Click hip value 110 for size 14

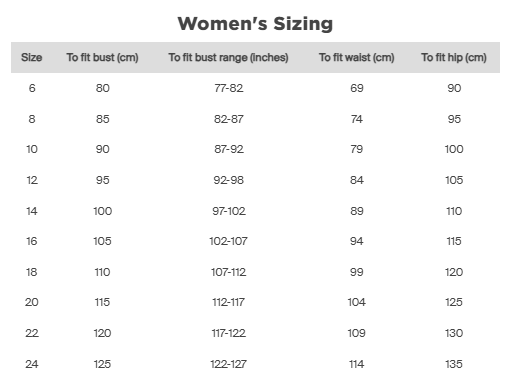(x=454, y=211)
